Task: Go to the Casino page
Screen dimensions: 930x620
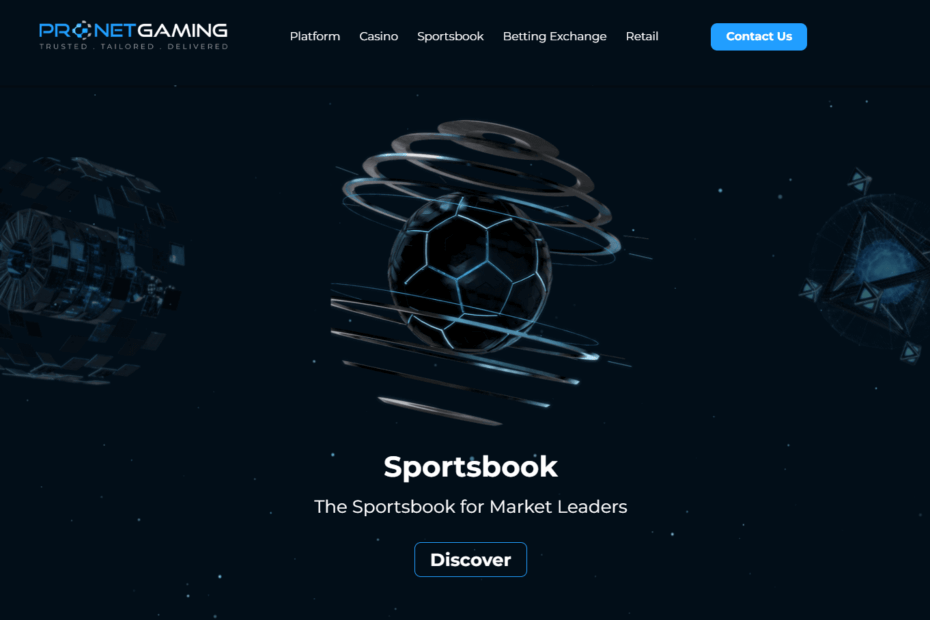Action: 378,36
